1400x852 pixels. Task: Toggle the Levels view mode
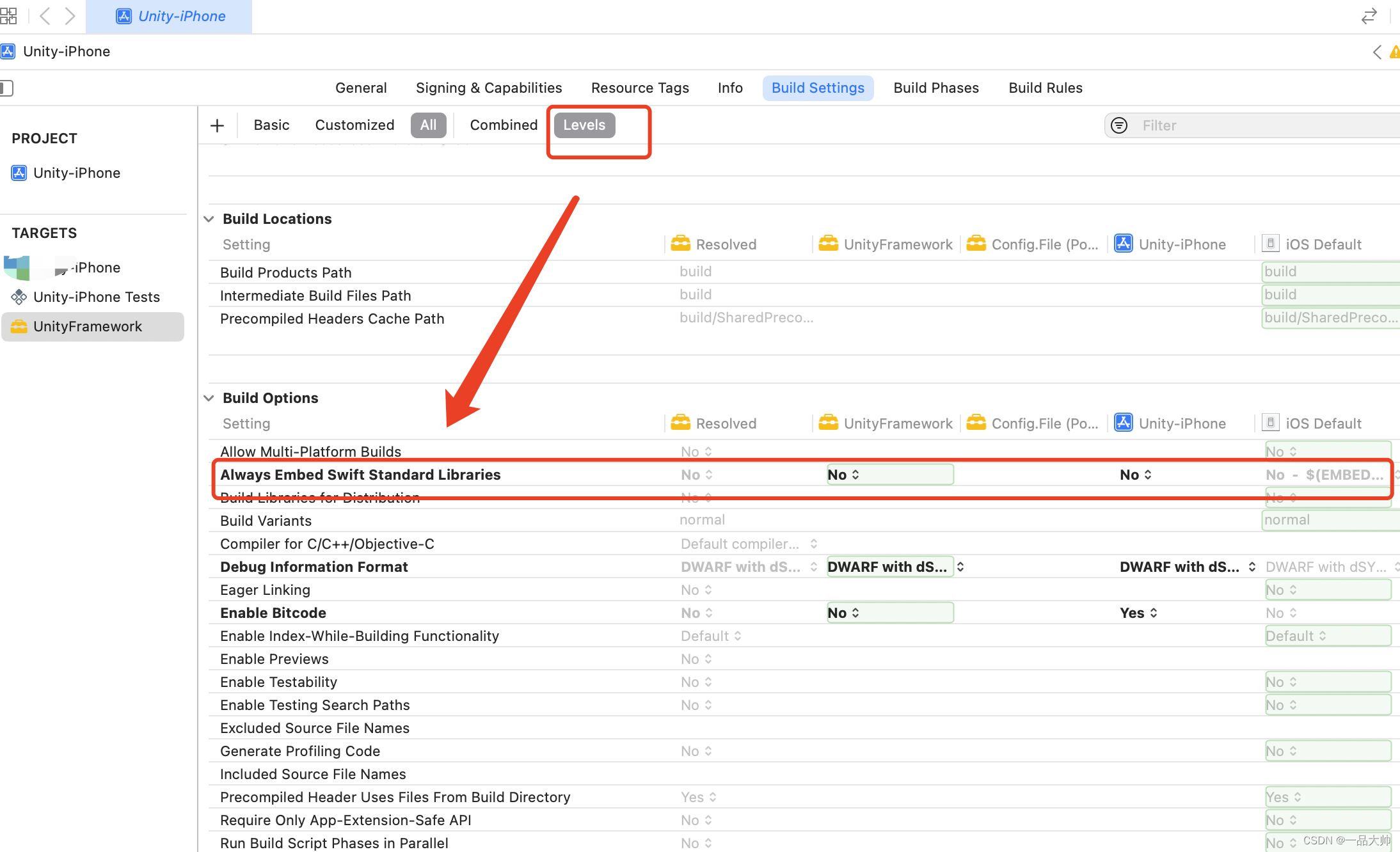coord(584,125)
